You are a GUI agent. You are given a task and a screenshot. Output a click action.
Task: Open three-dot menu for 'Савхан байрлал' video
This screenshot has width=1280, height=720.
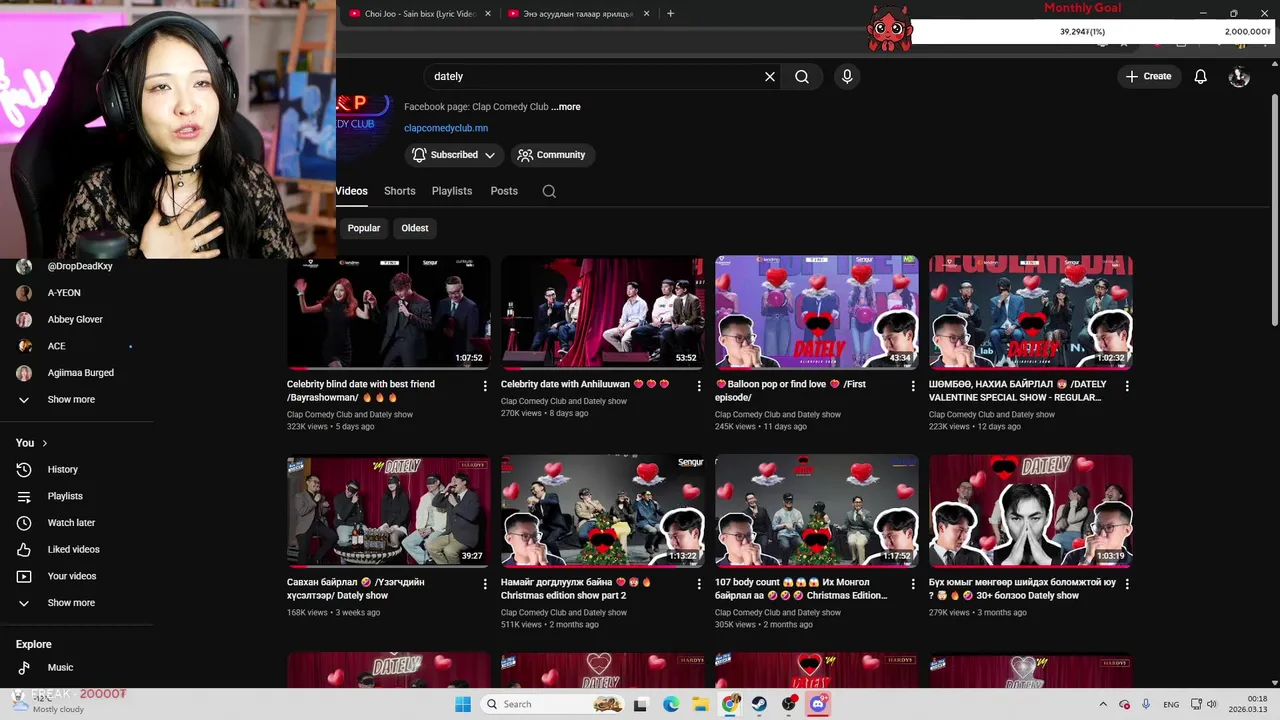point(485,584)
